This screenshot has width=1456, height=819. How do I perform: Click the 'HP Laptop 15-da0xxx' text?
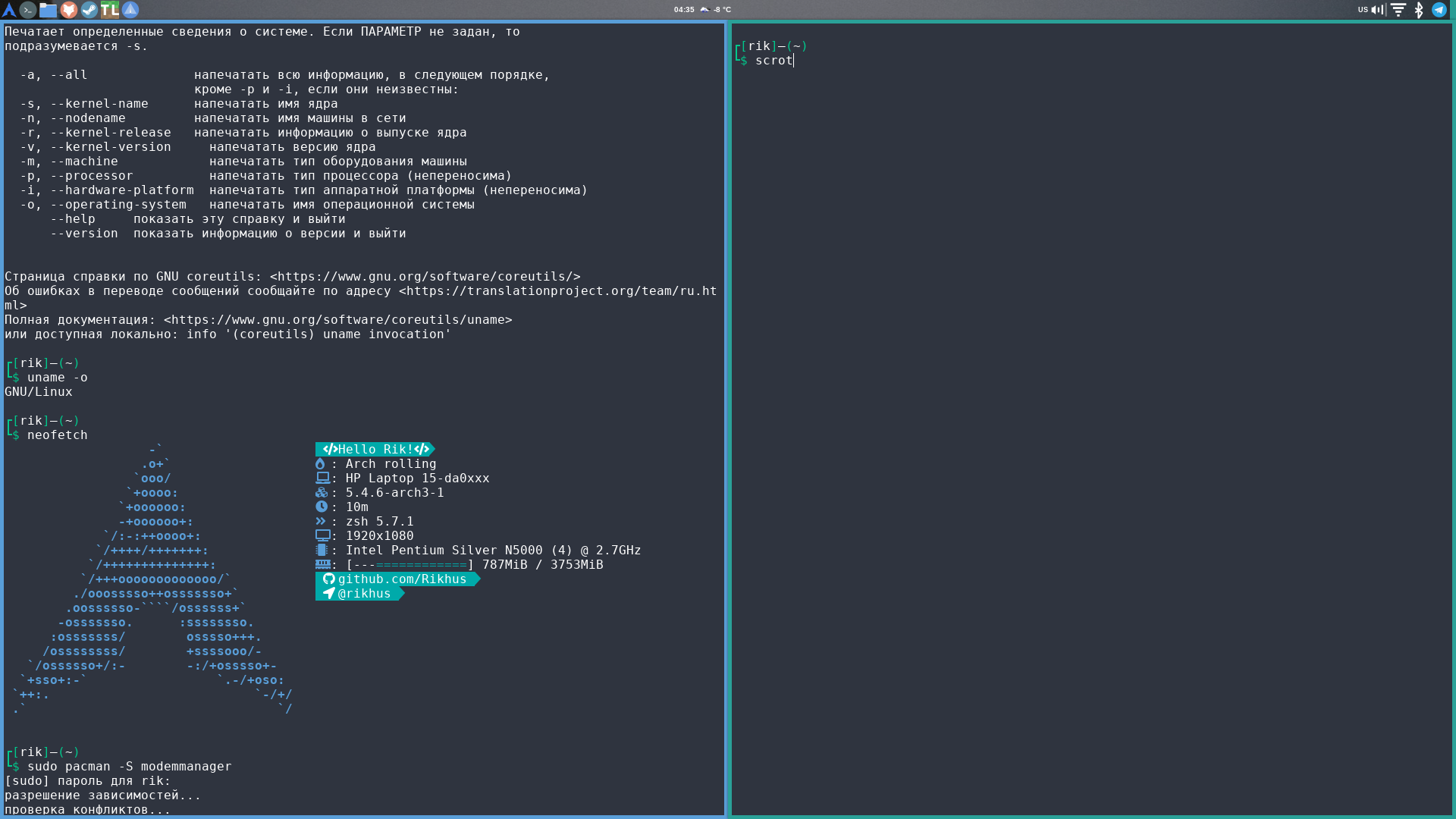tap(418, 478)
